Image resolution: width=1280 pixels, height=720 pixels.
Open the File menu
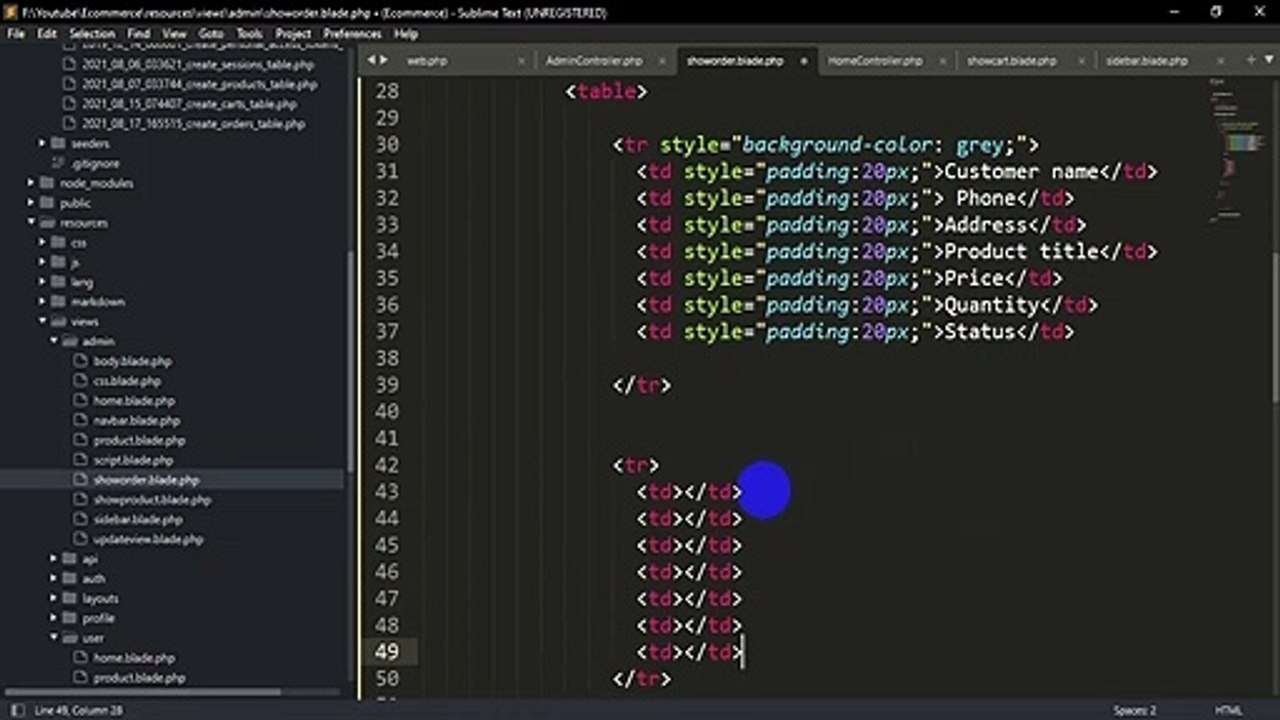point(16,33)
